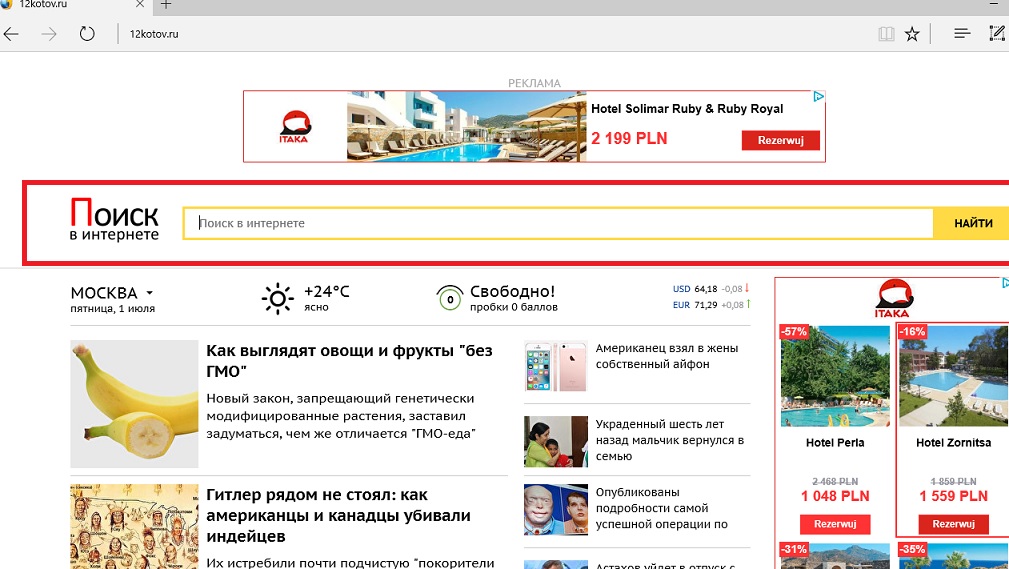This screenshot has height=569, width=1009.
Task: Open the Hub lines icon
Action: 962,34
